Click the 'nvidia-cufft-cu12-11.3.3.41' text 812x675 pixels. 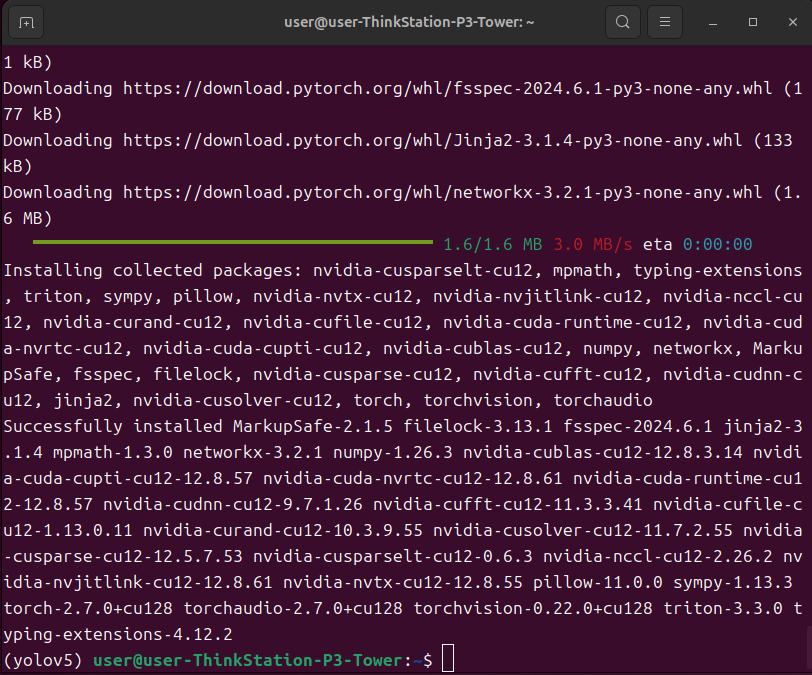508,505
